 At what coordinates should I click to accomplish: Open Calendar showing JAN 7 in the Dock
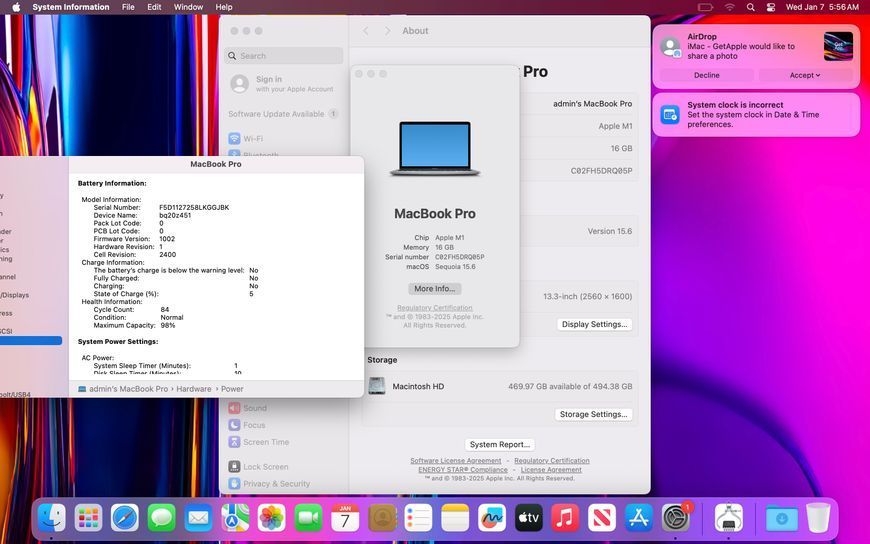(345, 518)
